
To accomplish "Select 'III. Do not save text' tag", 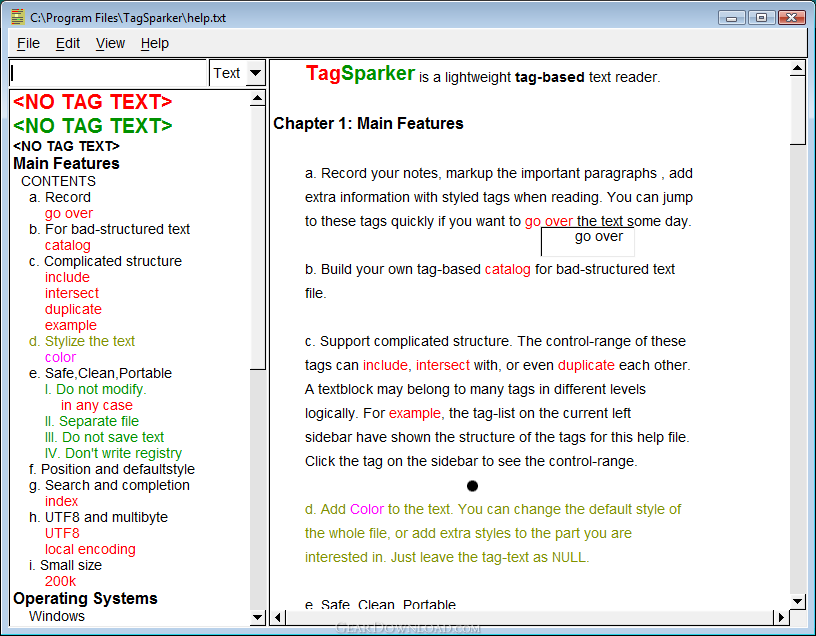I will pos(104,437).
